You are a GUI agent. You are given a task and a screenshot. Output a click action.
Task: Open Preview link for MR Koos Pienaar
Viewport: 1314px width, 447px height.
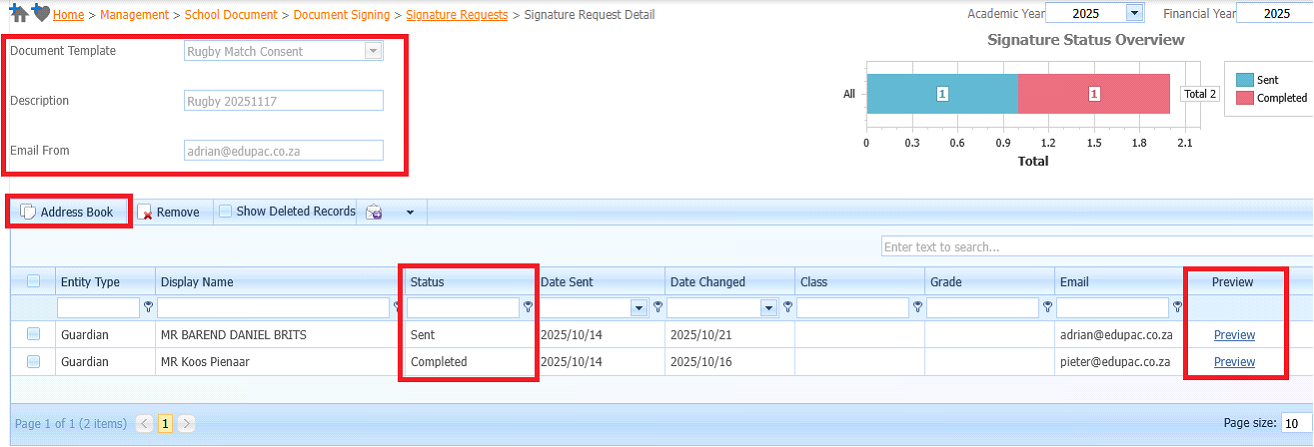click(x=1234, y=362)
